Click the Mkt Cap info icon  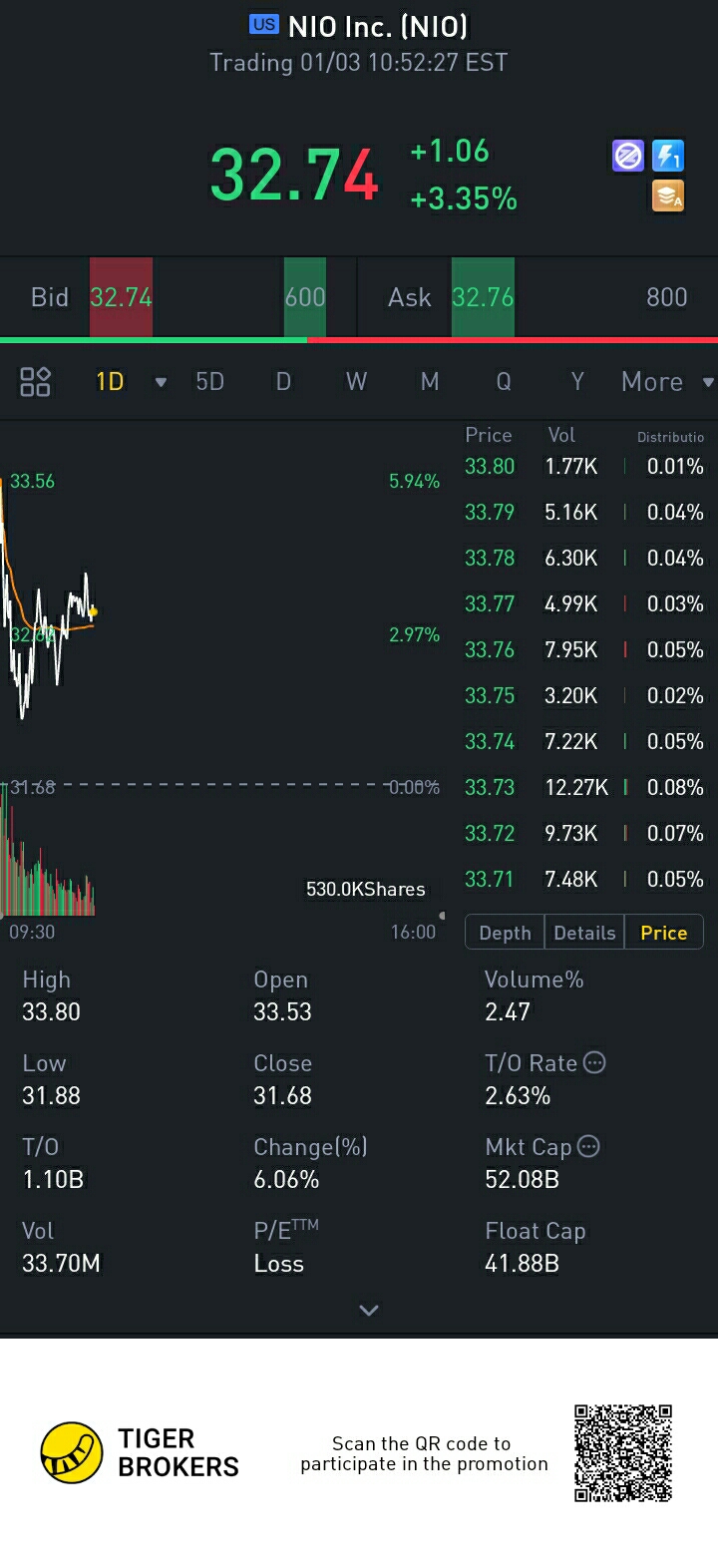point(589,1146)
